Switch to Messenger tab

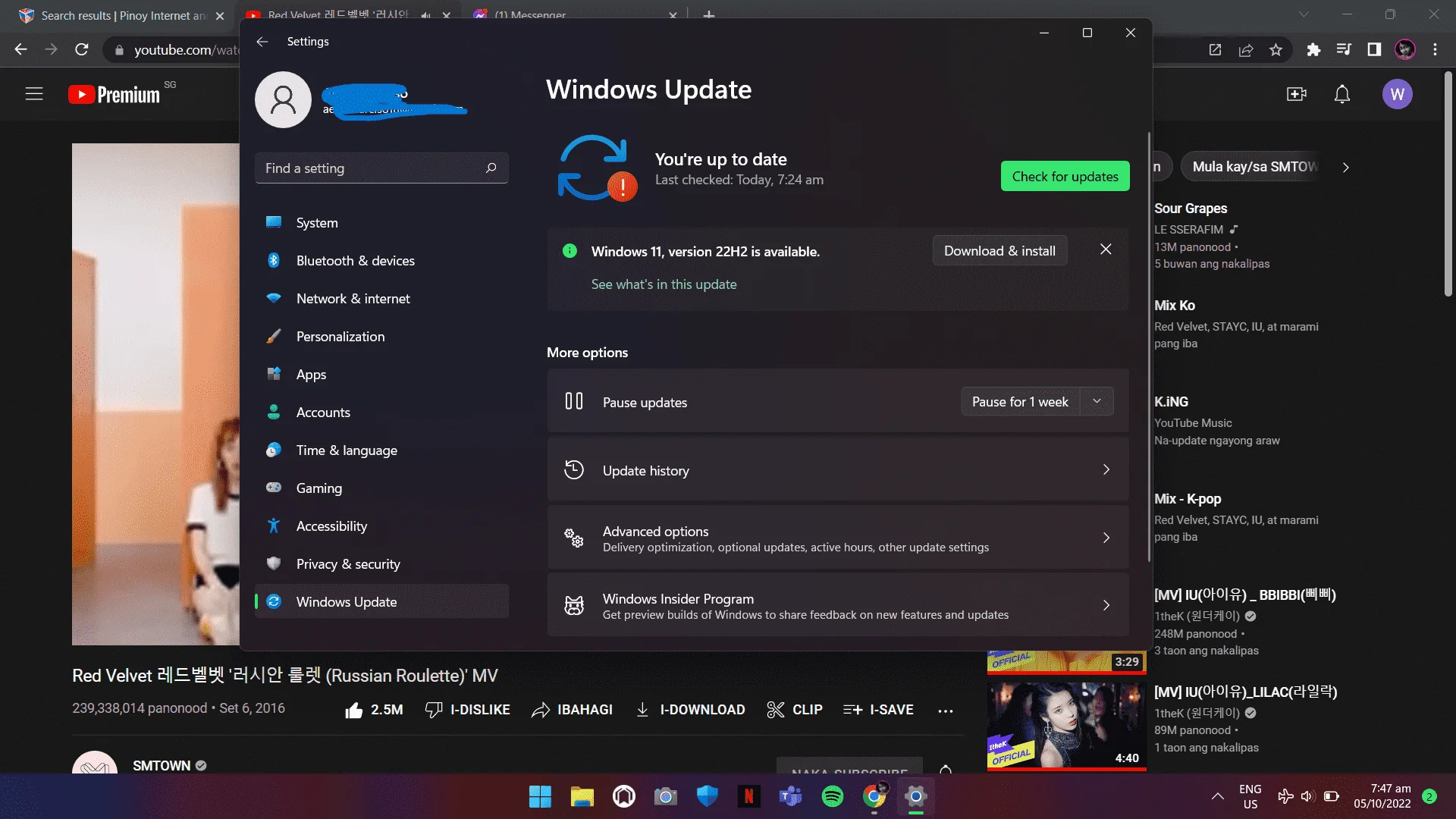click(575, 16)
